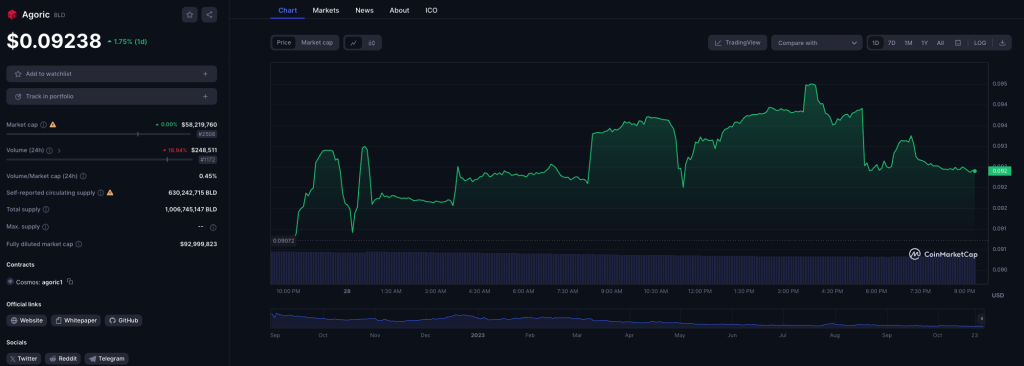Open the Reddit social link
Viewport: 1024px width, 366px height.
tap(63, 359)
